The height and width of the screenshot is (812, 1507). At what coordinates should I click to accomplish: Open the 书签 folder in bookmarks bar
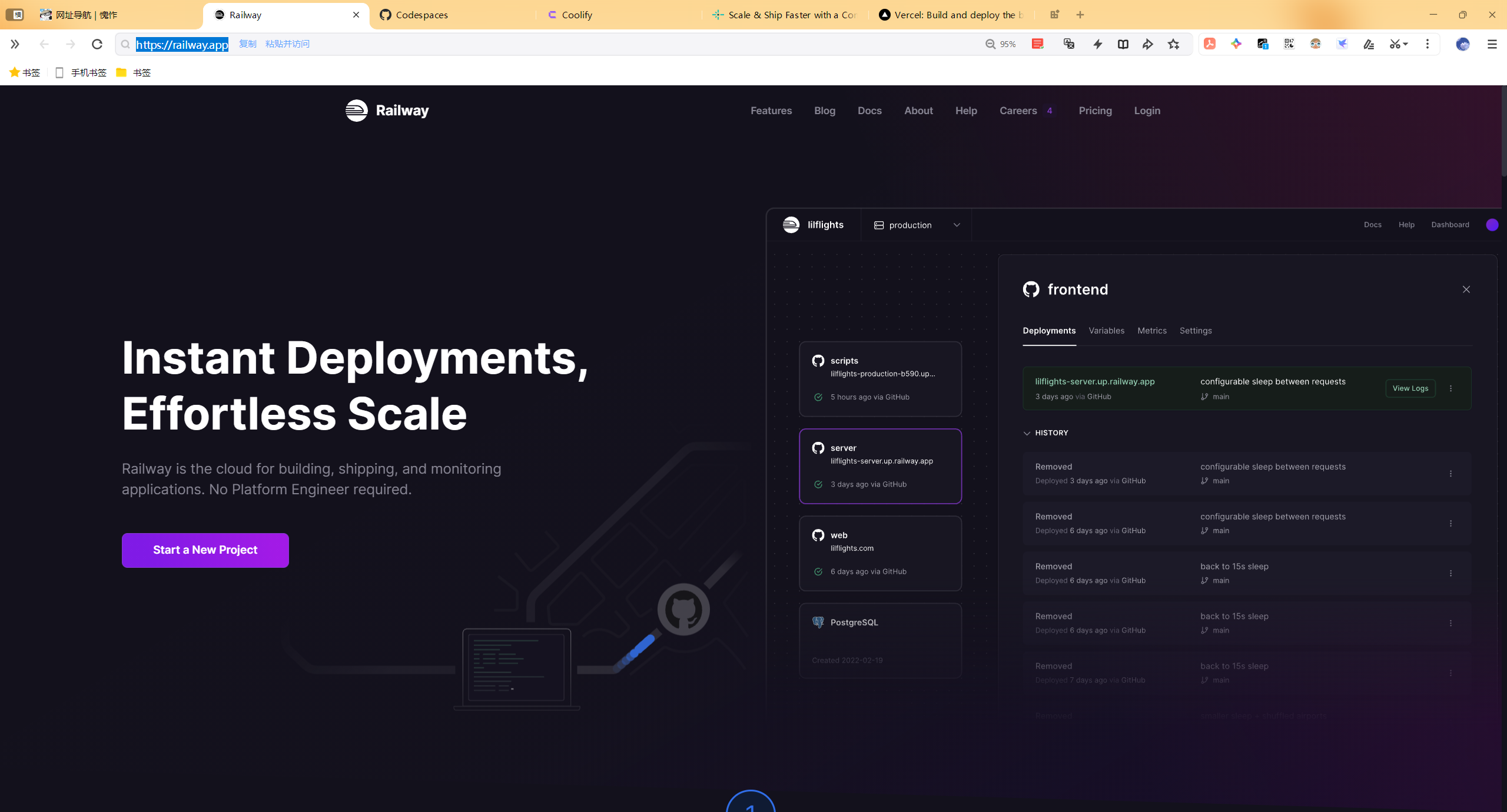click(x=134, y=72)
